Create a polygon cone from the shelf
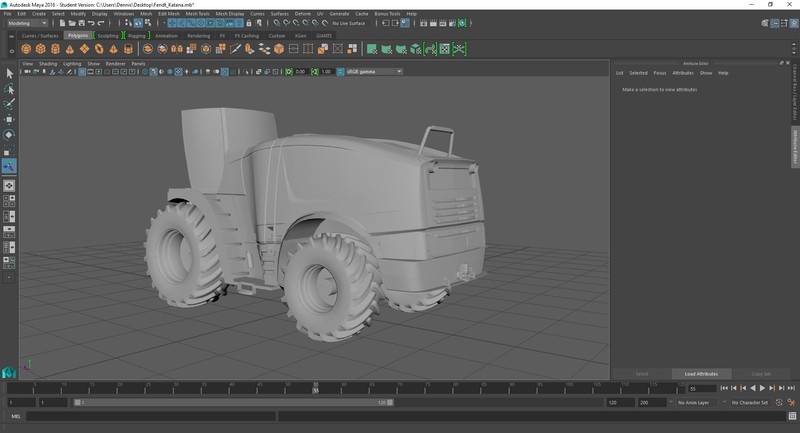This screenshot has width=800, height=433. tap(70, 49)
